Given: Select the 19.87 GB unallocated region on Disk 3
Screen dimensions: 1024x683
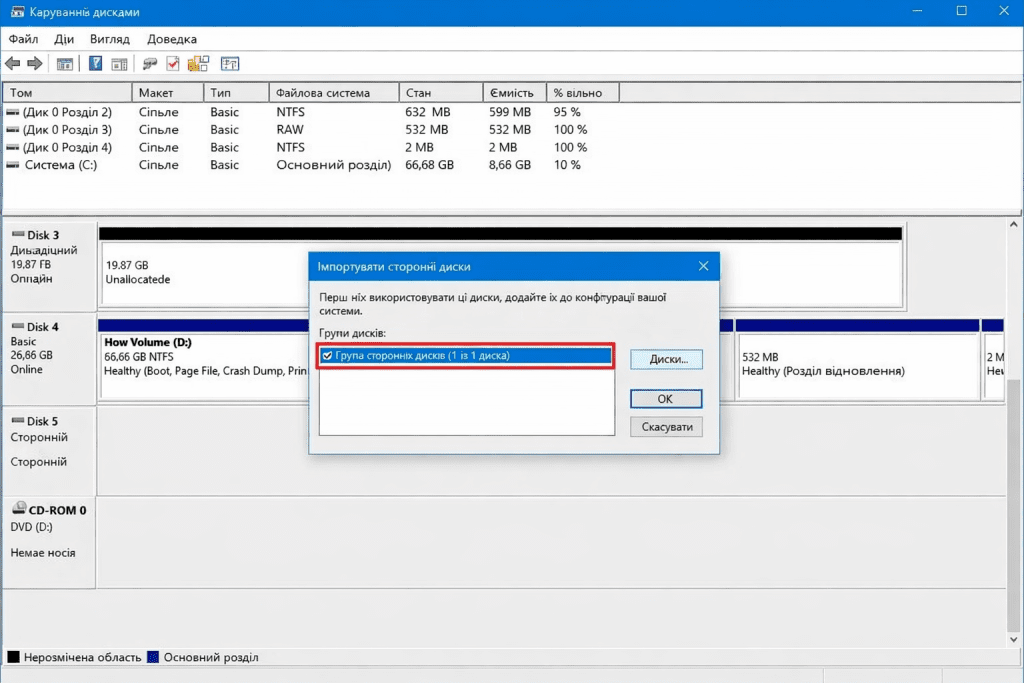Looking at the screenshot, I should [x=200, y=272].
